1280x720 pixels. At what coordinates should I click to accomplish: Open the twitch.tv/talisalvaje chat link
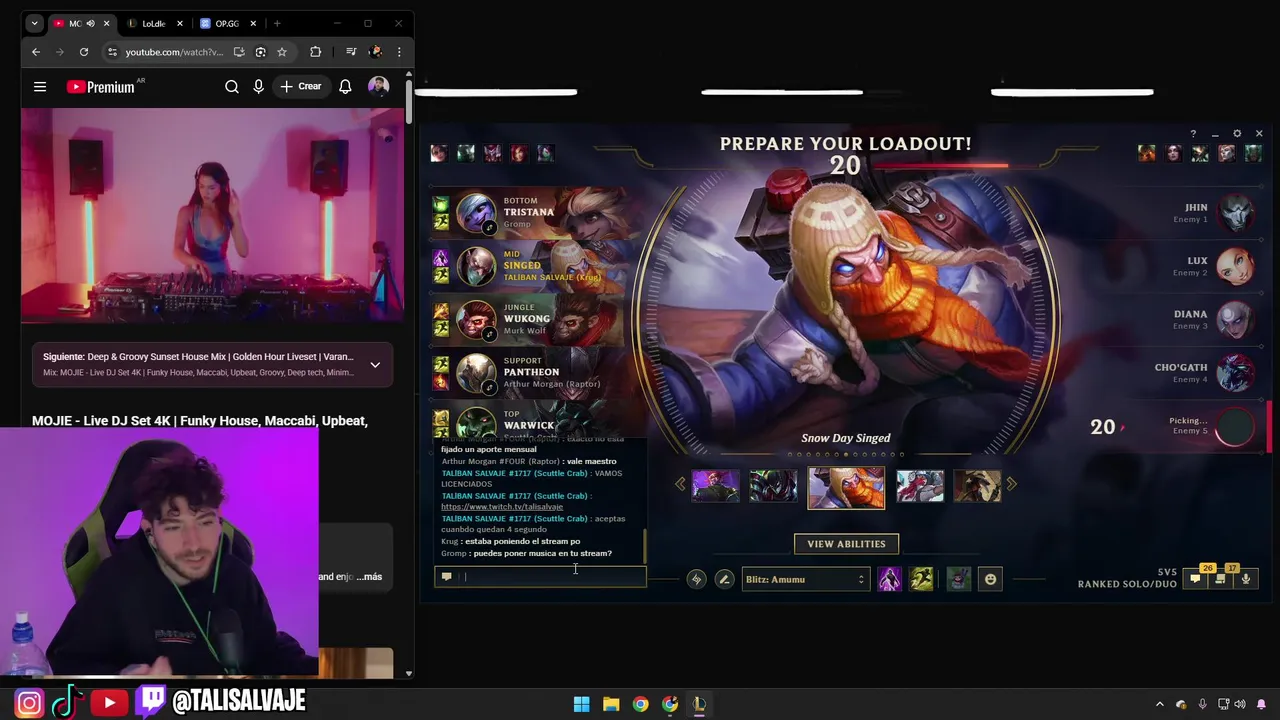pyautogui.click(x=502, y=507)
